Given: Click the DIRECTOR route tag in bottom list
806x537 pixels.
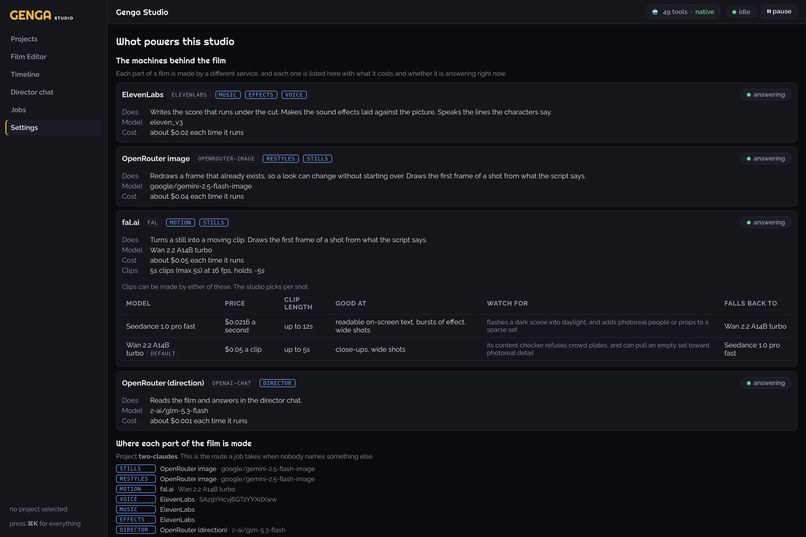Looking at the screenshot, I should [x=136, y=530].
